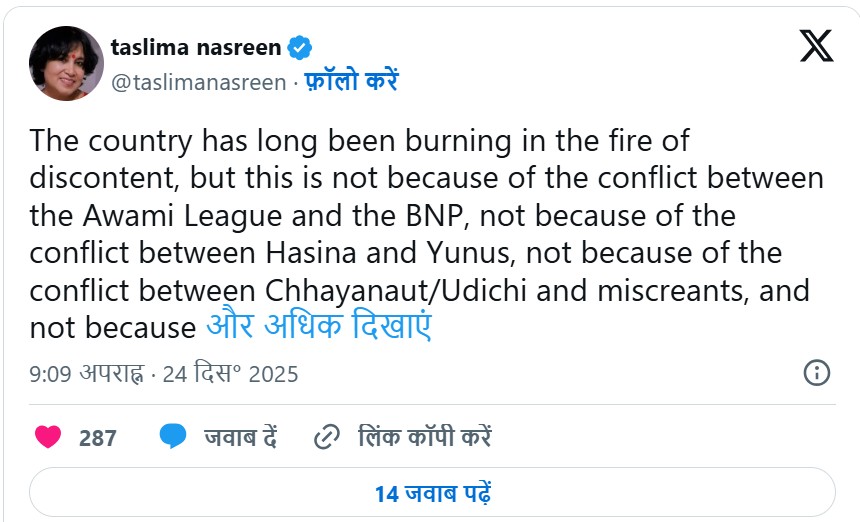Click the display name taslima nasreen
860x522 pixels.
pos(196,47)
